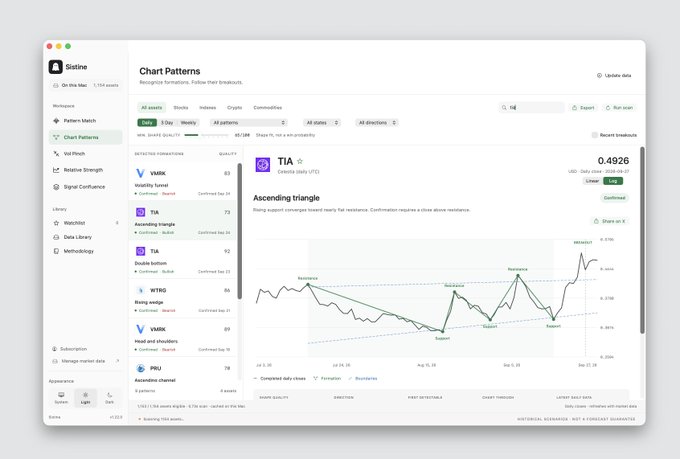The height and width of the screenshot is (459, 680).
Task: Click the detail panel scrollbar
Action: [x=642, y=240]
